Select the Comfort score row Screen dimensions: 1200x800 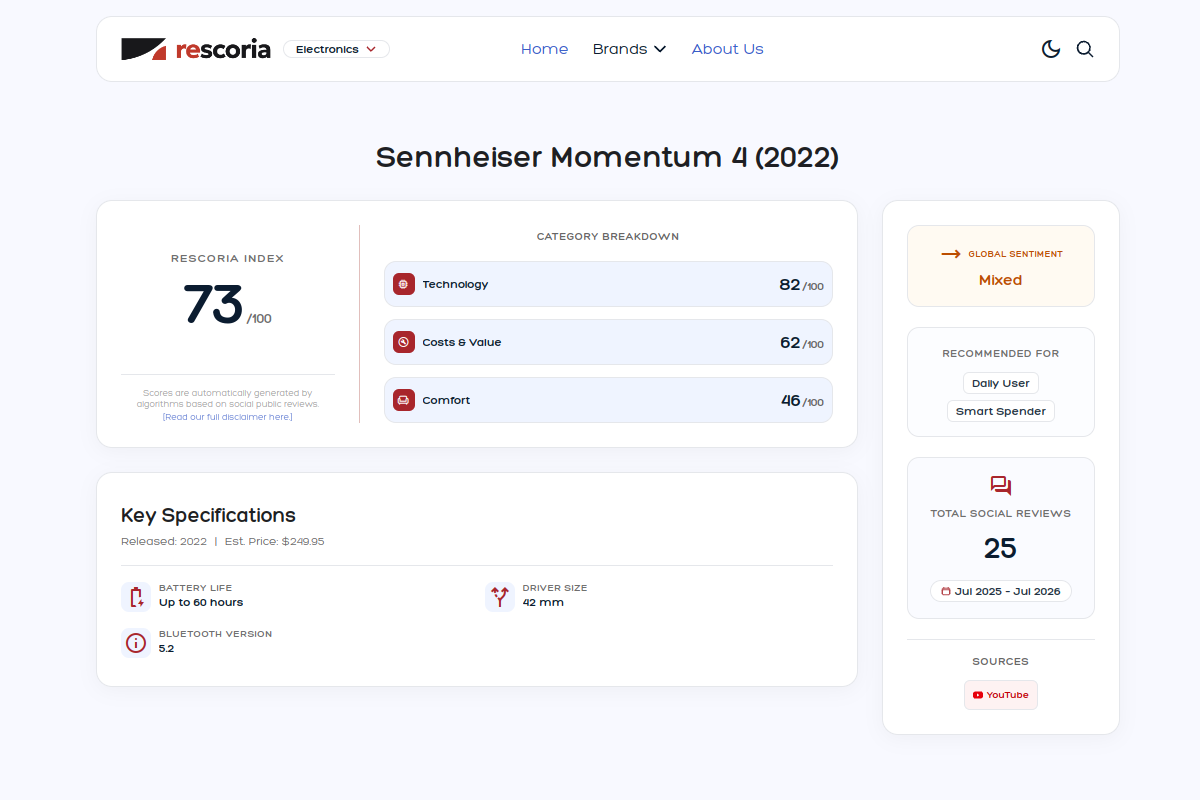[x=608, y=400]
